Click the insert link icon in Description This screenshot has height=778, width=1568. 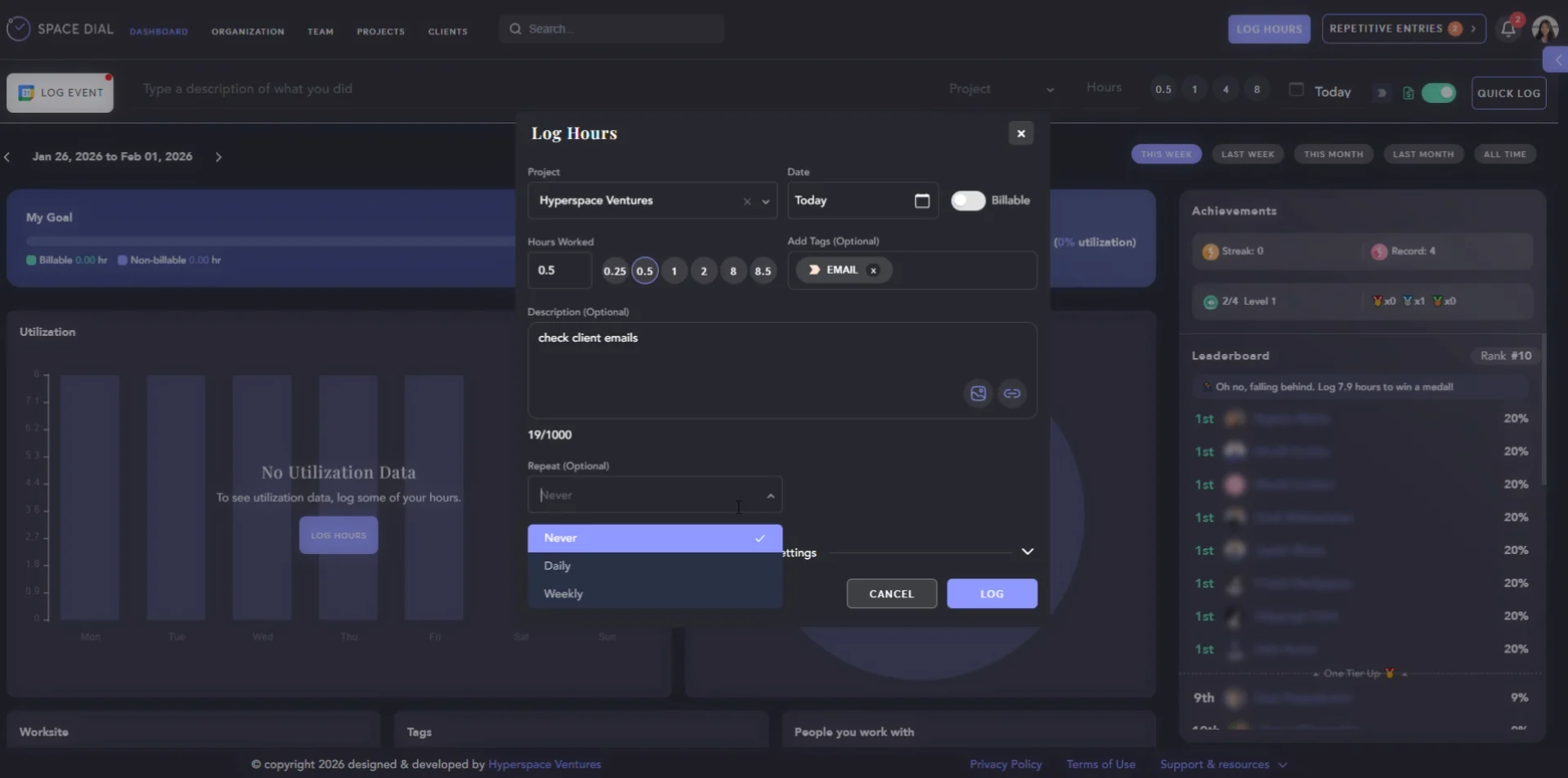[1011, 394]
